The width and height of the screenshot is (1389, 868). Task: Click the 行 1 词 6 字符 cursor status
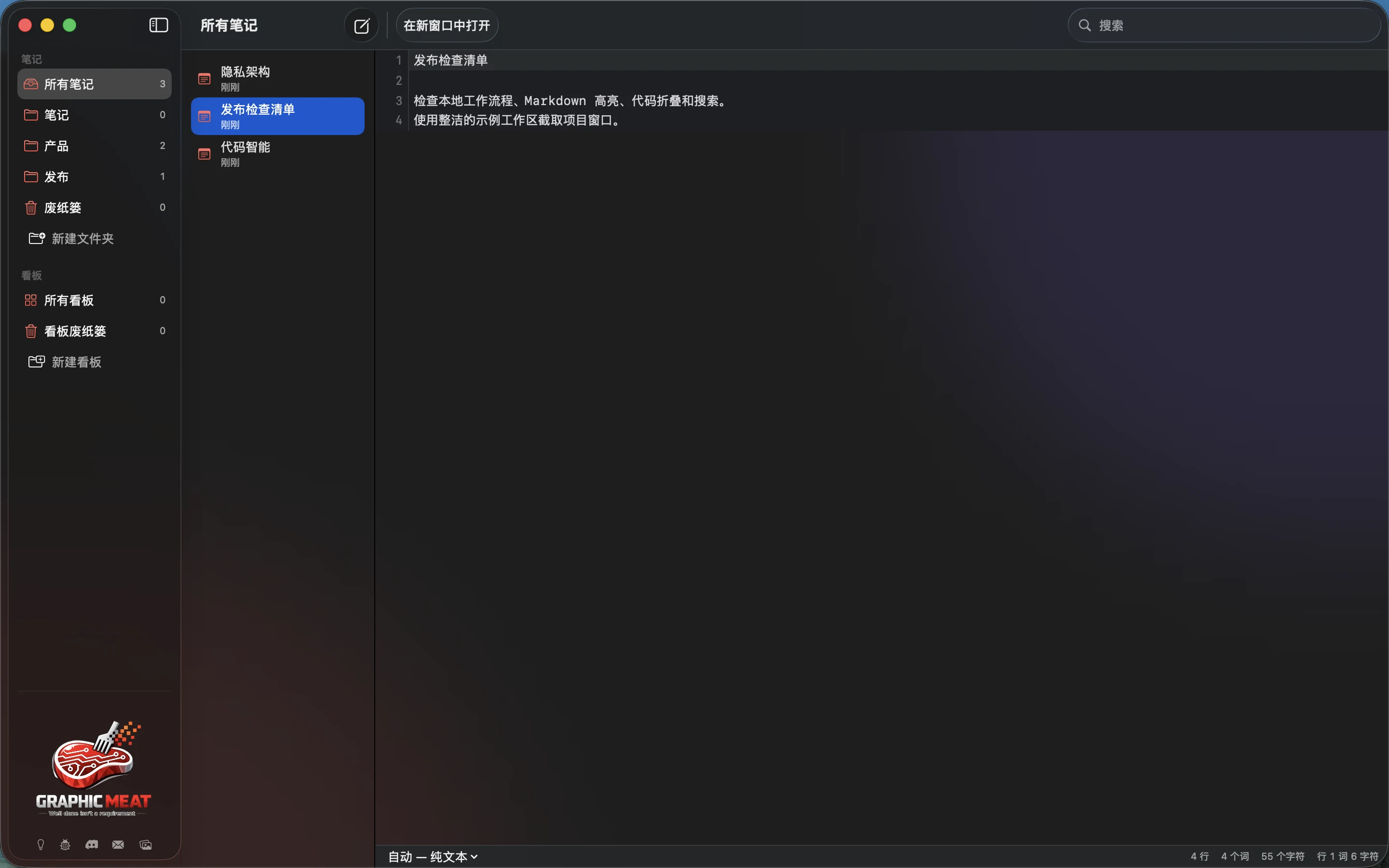(x=1348, y=856)
